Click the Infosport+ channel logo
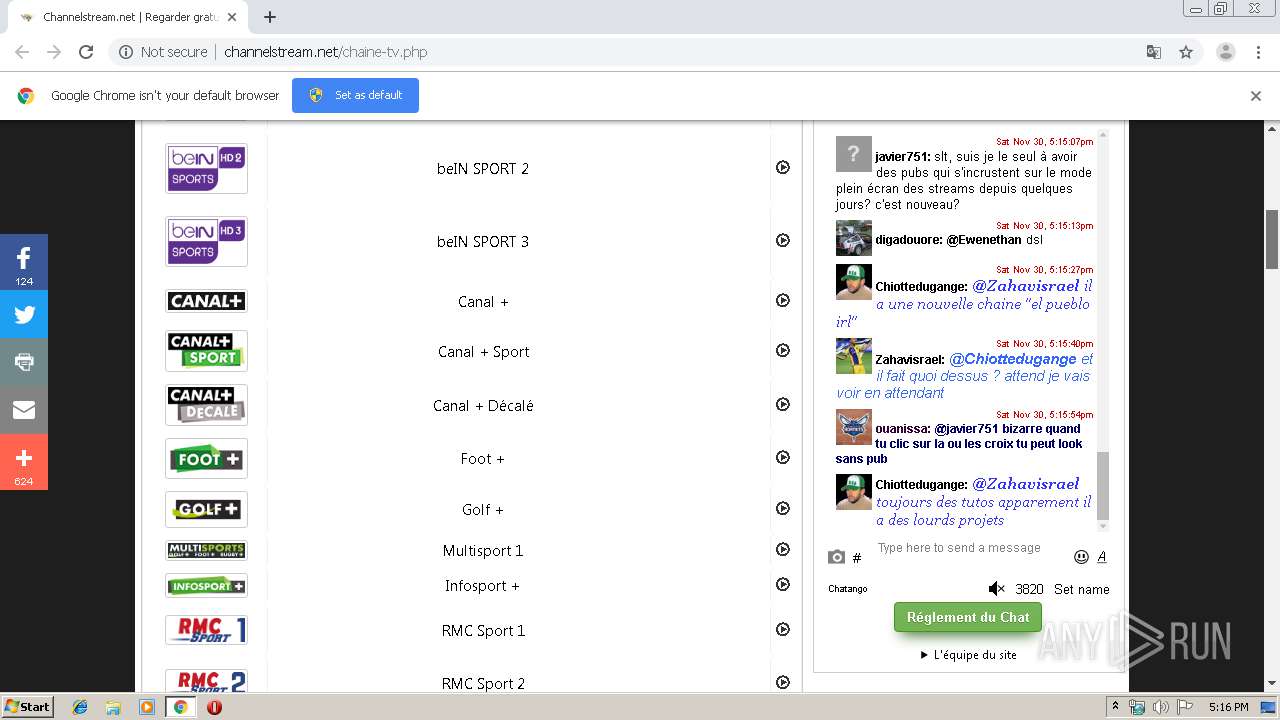1280x720 pixels. coord(206,586)
